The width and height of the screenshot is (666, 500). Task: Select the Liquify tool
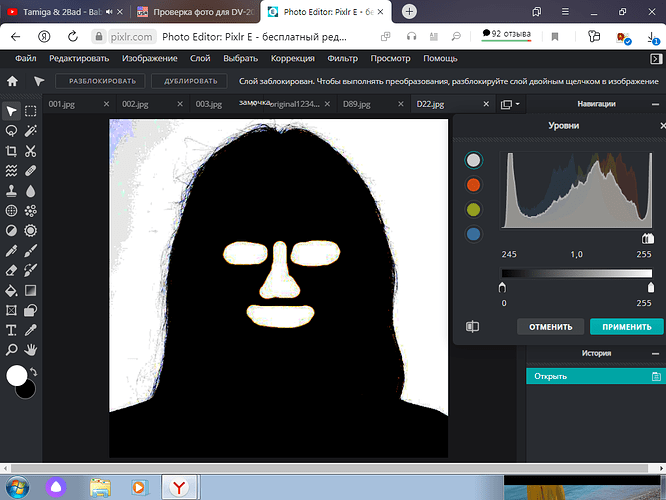click(x=11, y=171)
